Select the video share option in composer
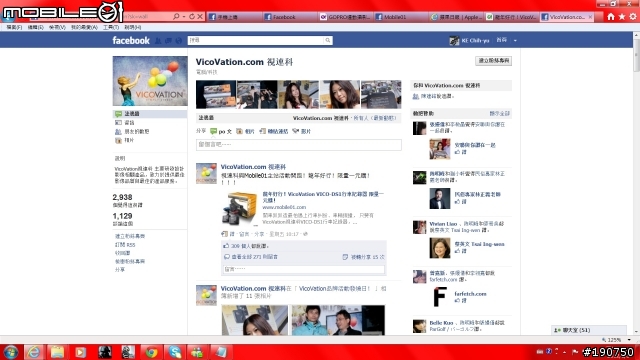This screenshot has width=640, height=360. pos(302,131)
